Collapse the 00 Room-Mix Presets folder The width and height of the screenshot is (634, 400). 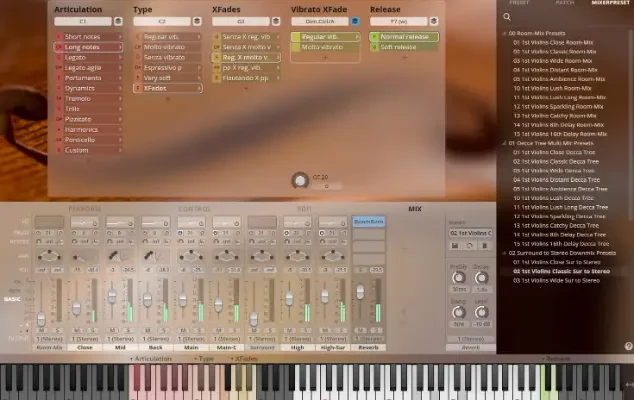505,34
